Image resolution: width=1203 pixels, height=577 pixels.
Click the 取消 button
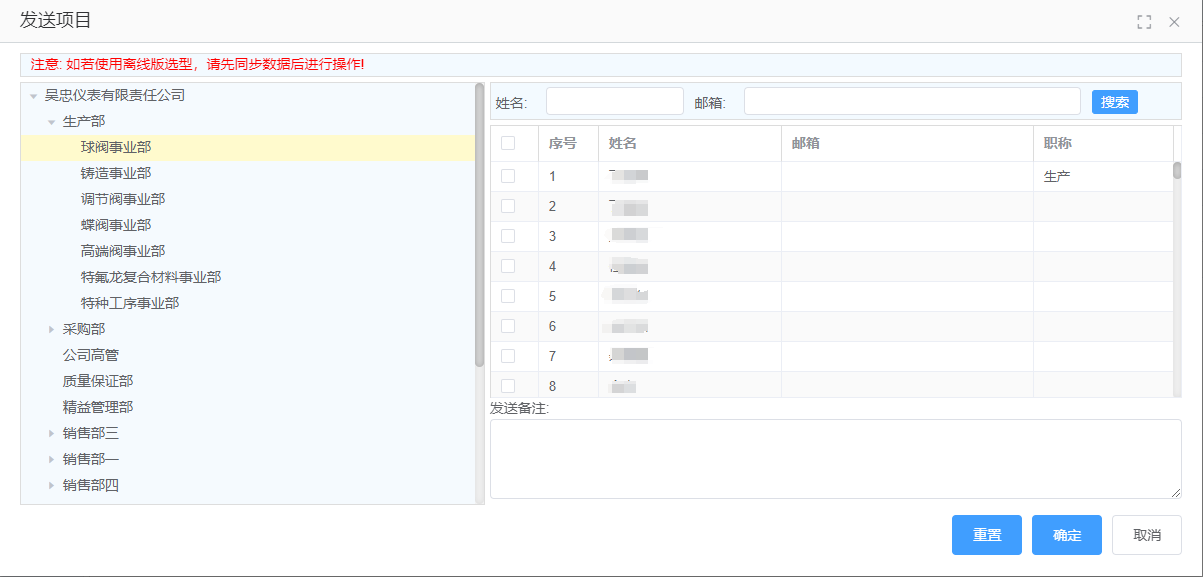1146,535
